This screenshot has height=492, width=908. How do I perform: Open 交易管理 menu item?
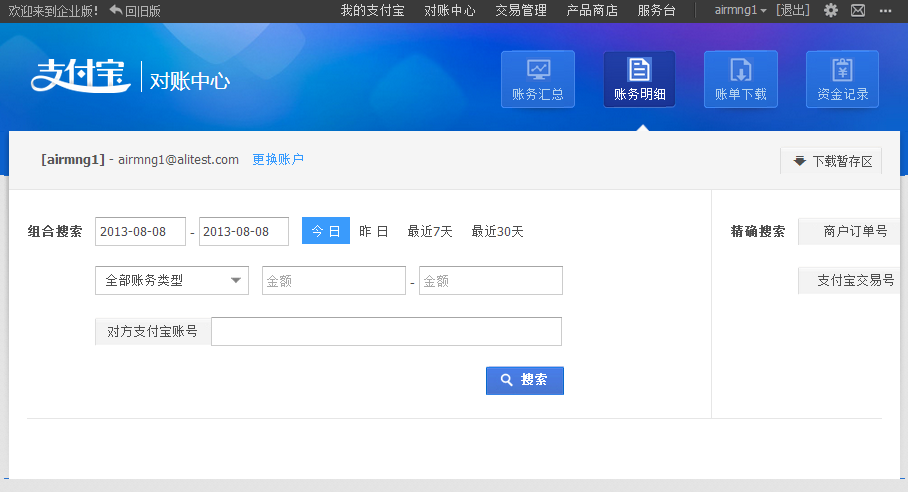(521, 10)
